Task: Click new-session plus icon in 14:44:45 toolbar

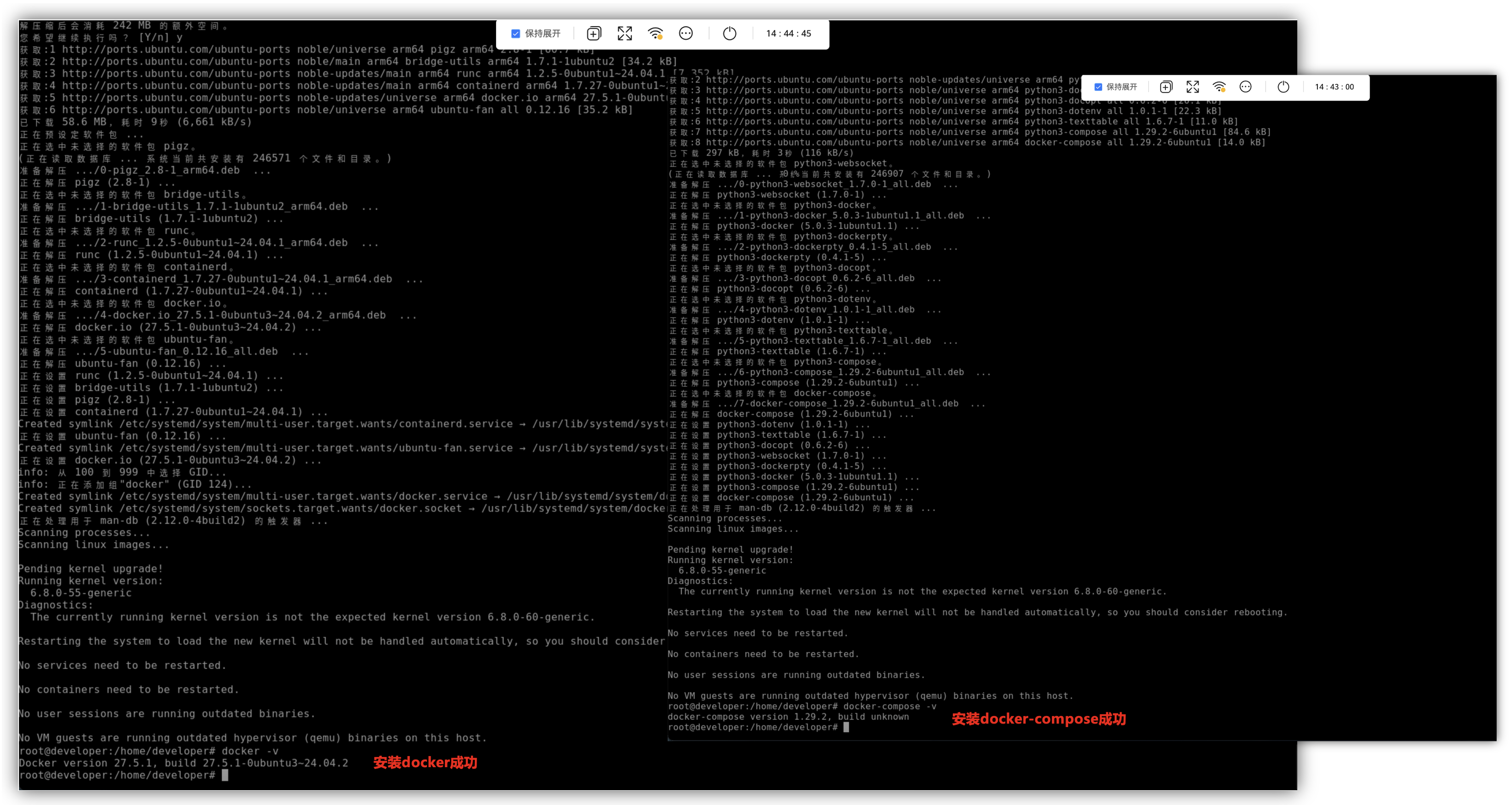Action: coord(593,34)
